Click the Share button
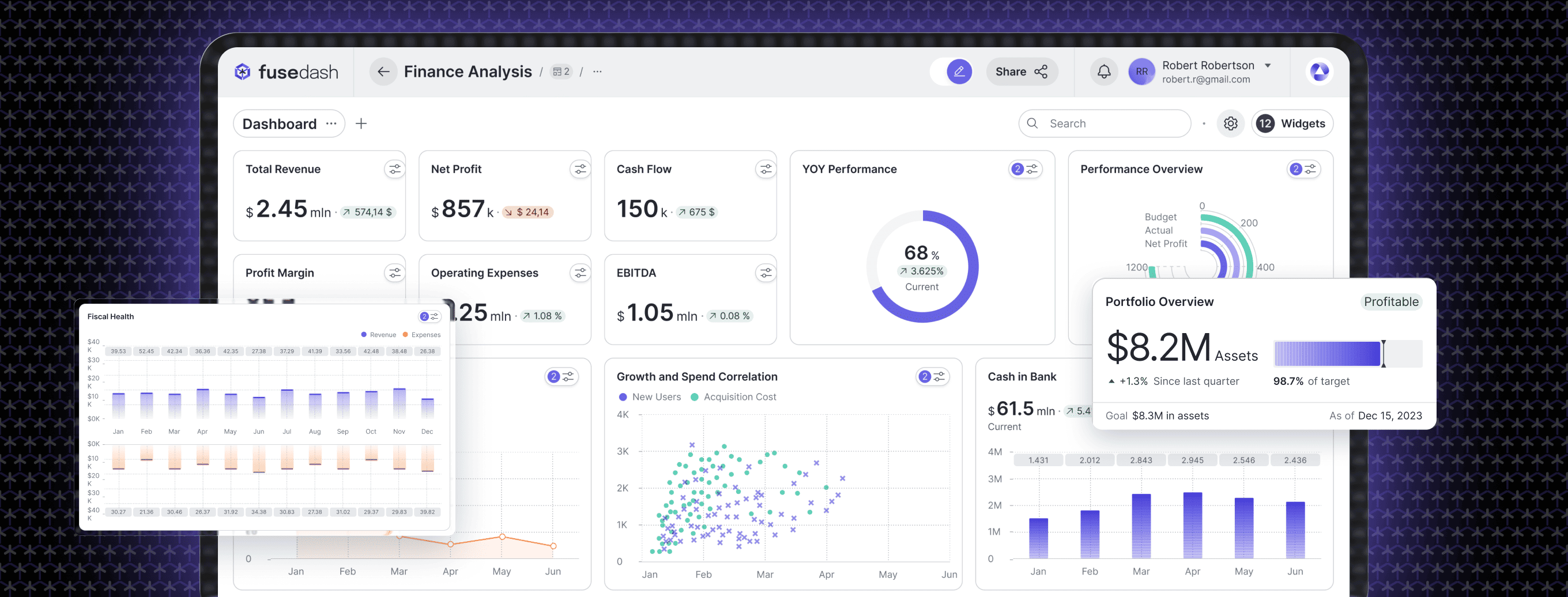 click(1022, 72)
